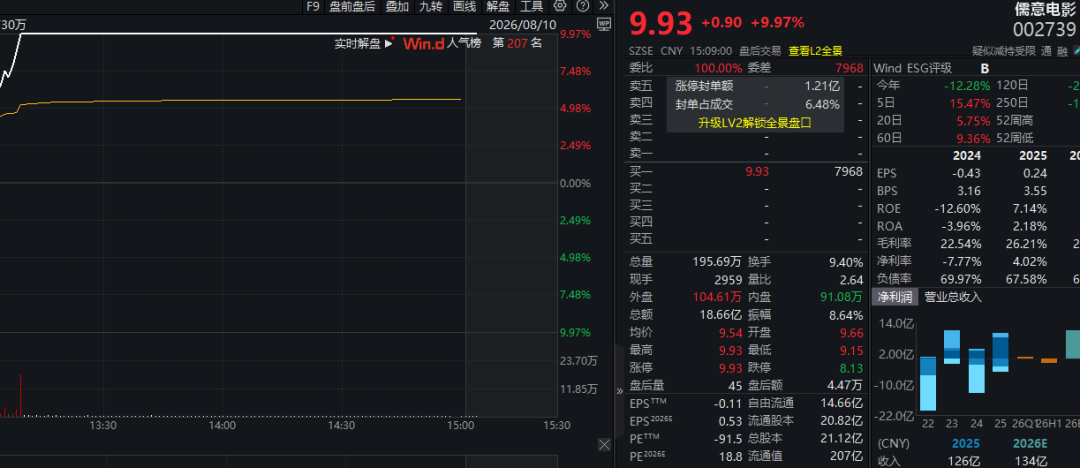Open the 盘前盘后 toolbar option
This screenshot has height=468, width=1080.
(x=352, y=6)
